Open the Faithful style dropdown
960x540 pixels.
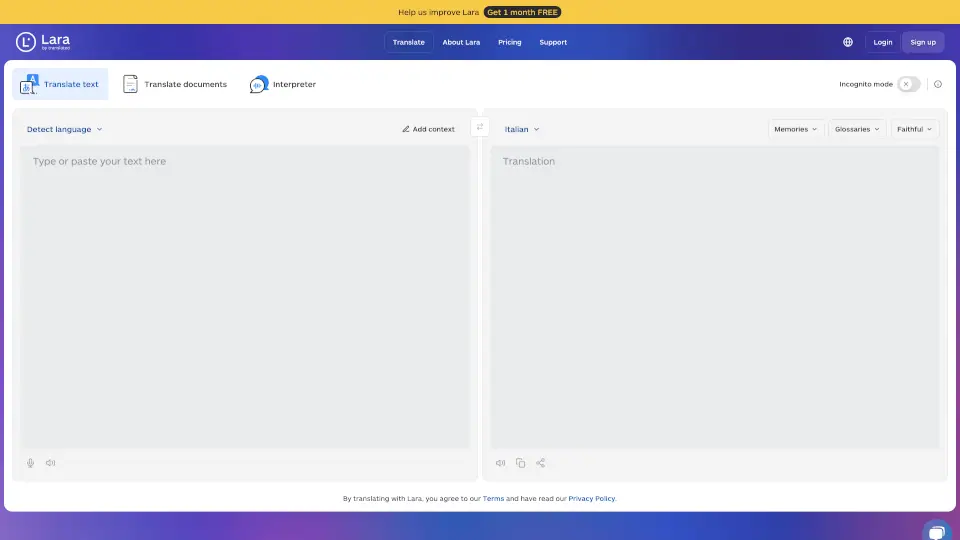(x=915, y=129)
